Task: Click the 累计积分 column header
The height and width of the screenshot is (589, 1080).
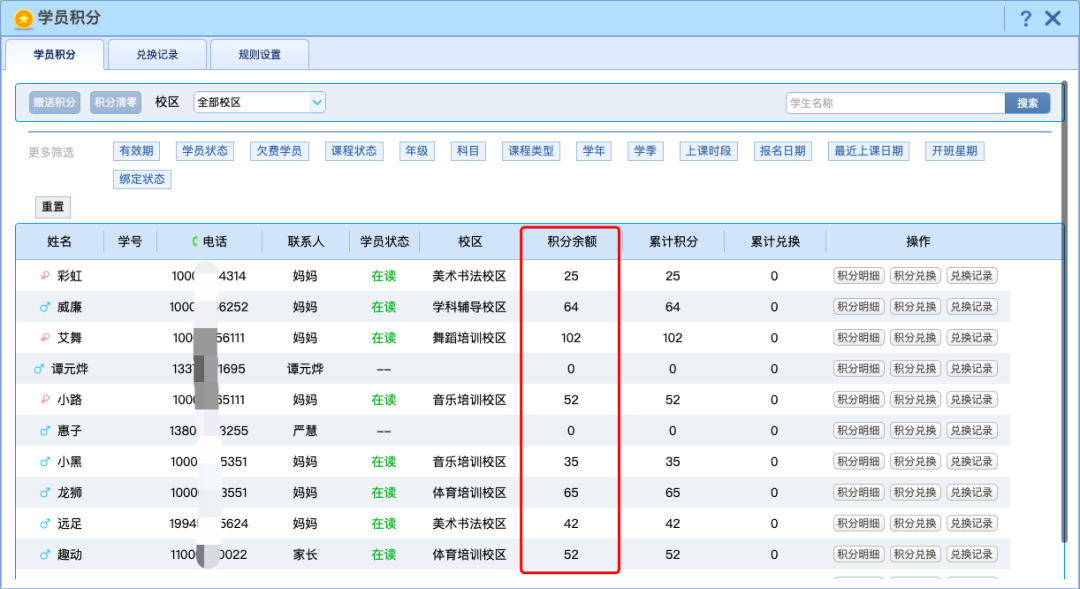Action: [x=673, y=242]
